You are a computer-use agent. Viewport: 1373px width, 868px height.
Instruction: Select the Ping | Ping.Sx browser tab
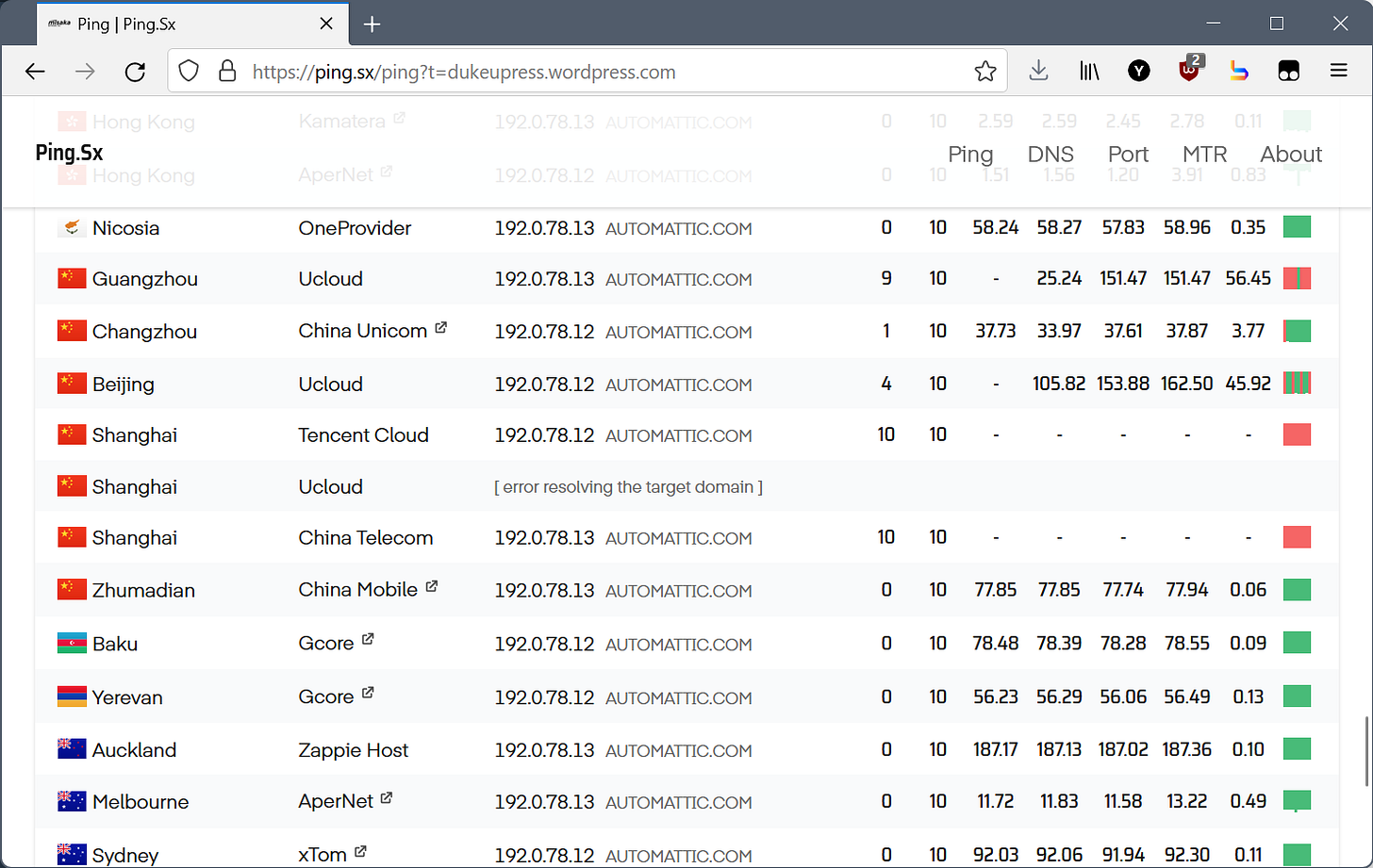[192, 25]
